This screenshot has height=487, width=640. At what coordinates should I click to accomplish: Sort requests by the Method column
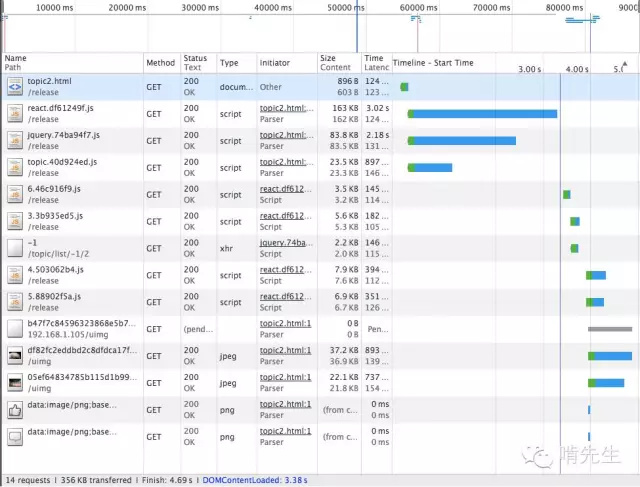[162, 63]
